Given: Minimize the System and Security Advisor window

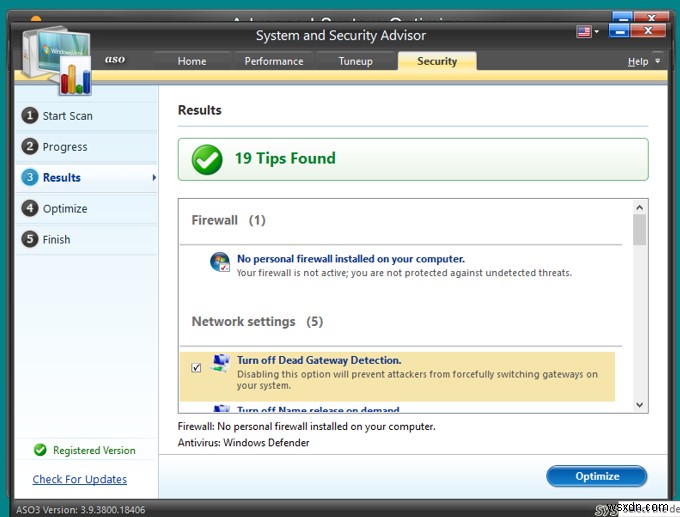Looking at the screenshot, I should pyautogui.click(x=619, y=31).
